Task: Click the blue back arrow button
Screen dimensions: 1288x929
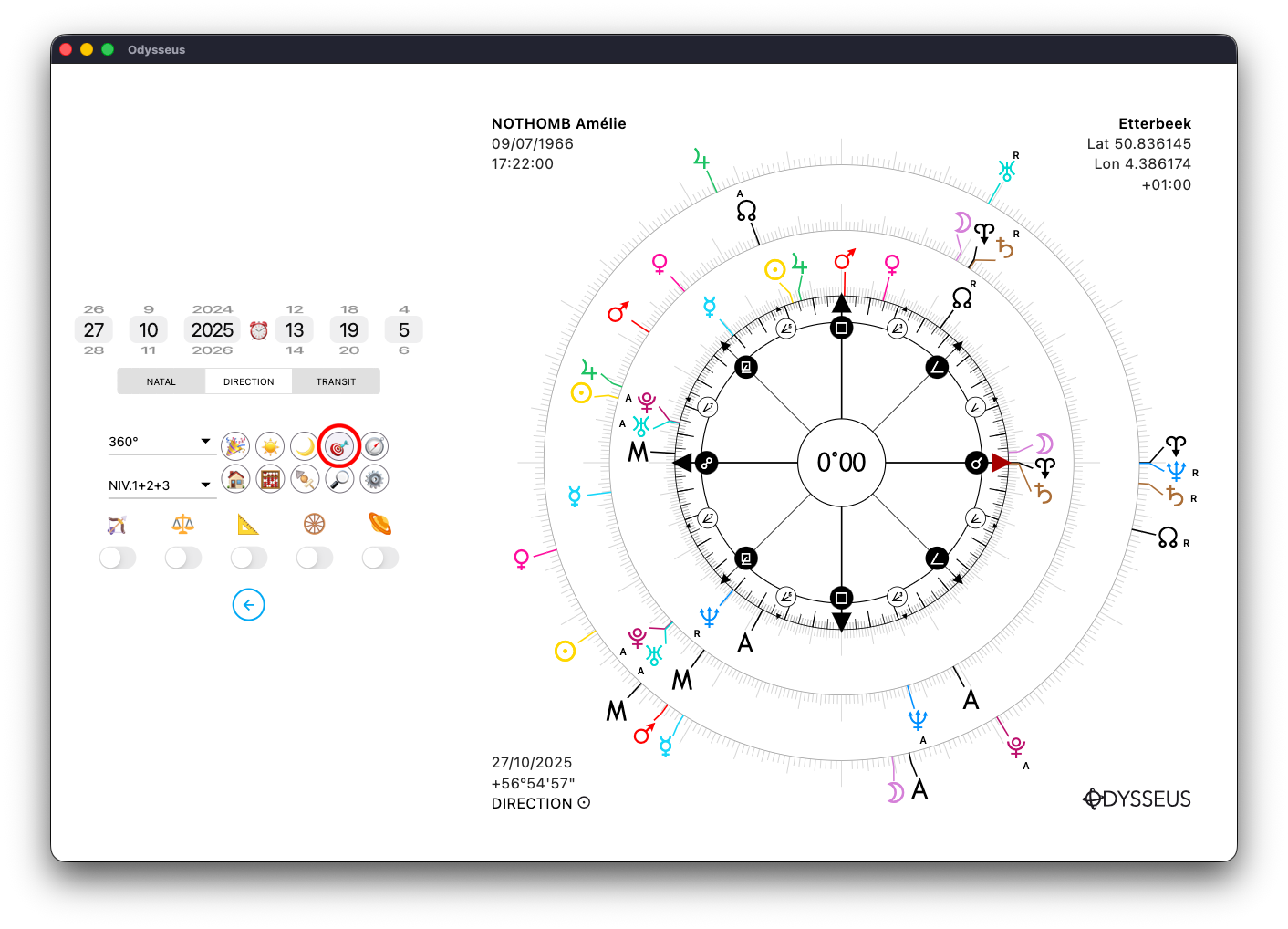Action: coord(248,605)
